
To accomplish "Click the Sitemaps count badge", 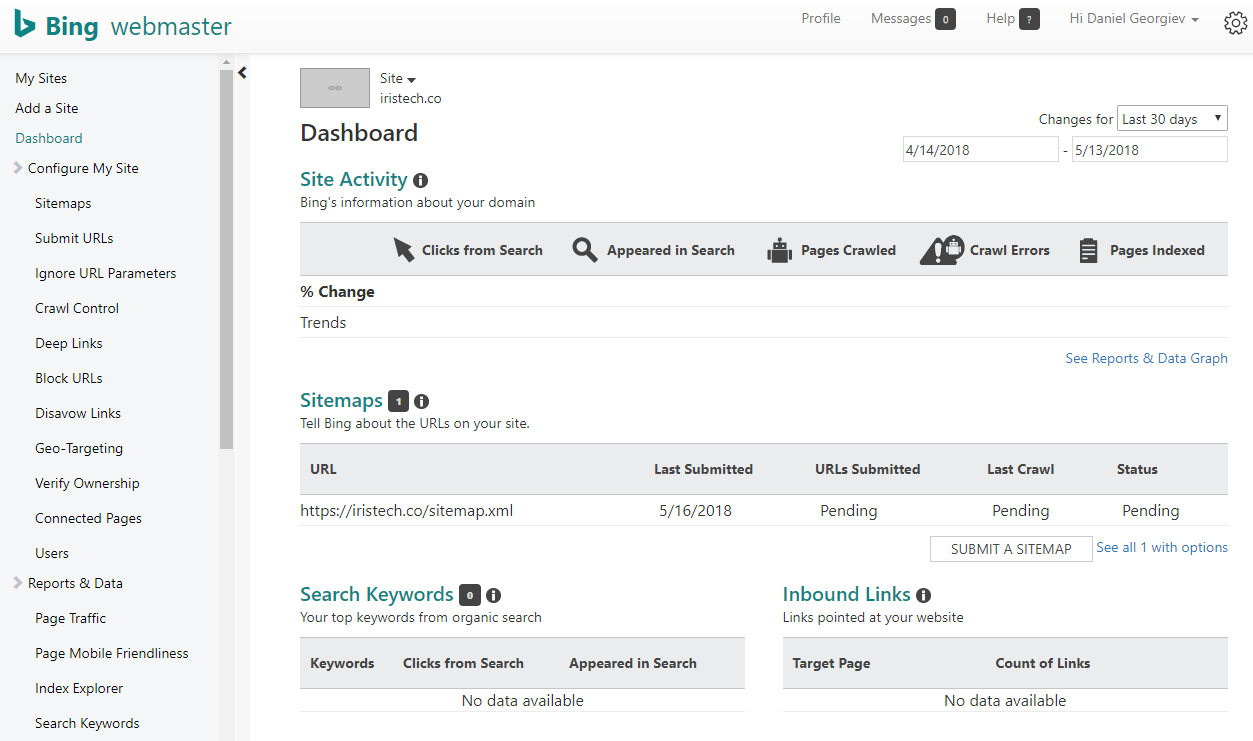I will [x=398, y=402].
